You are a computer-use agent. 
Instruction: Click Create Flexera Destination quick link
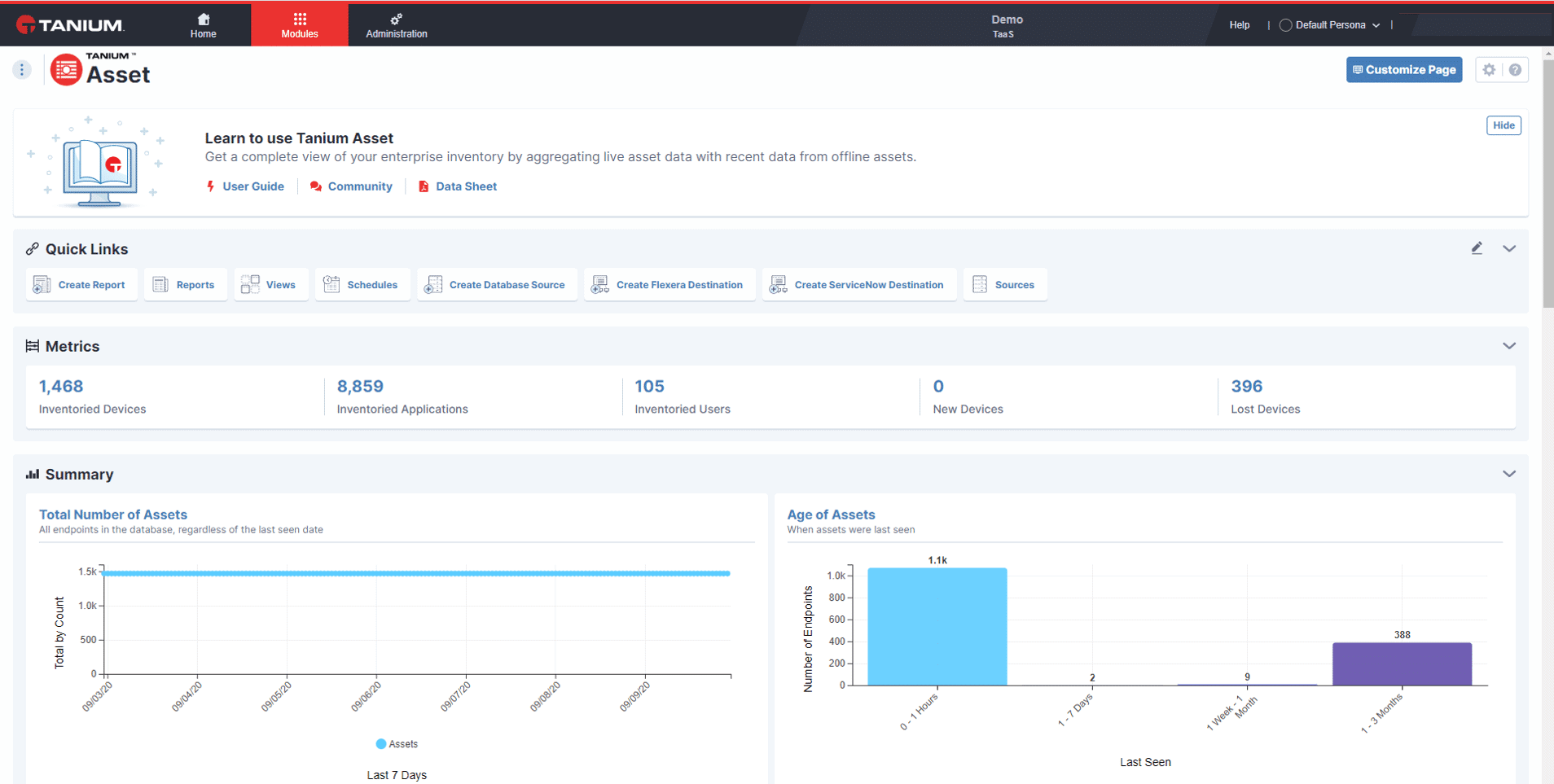click(x=669, y=285)
